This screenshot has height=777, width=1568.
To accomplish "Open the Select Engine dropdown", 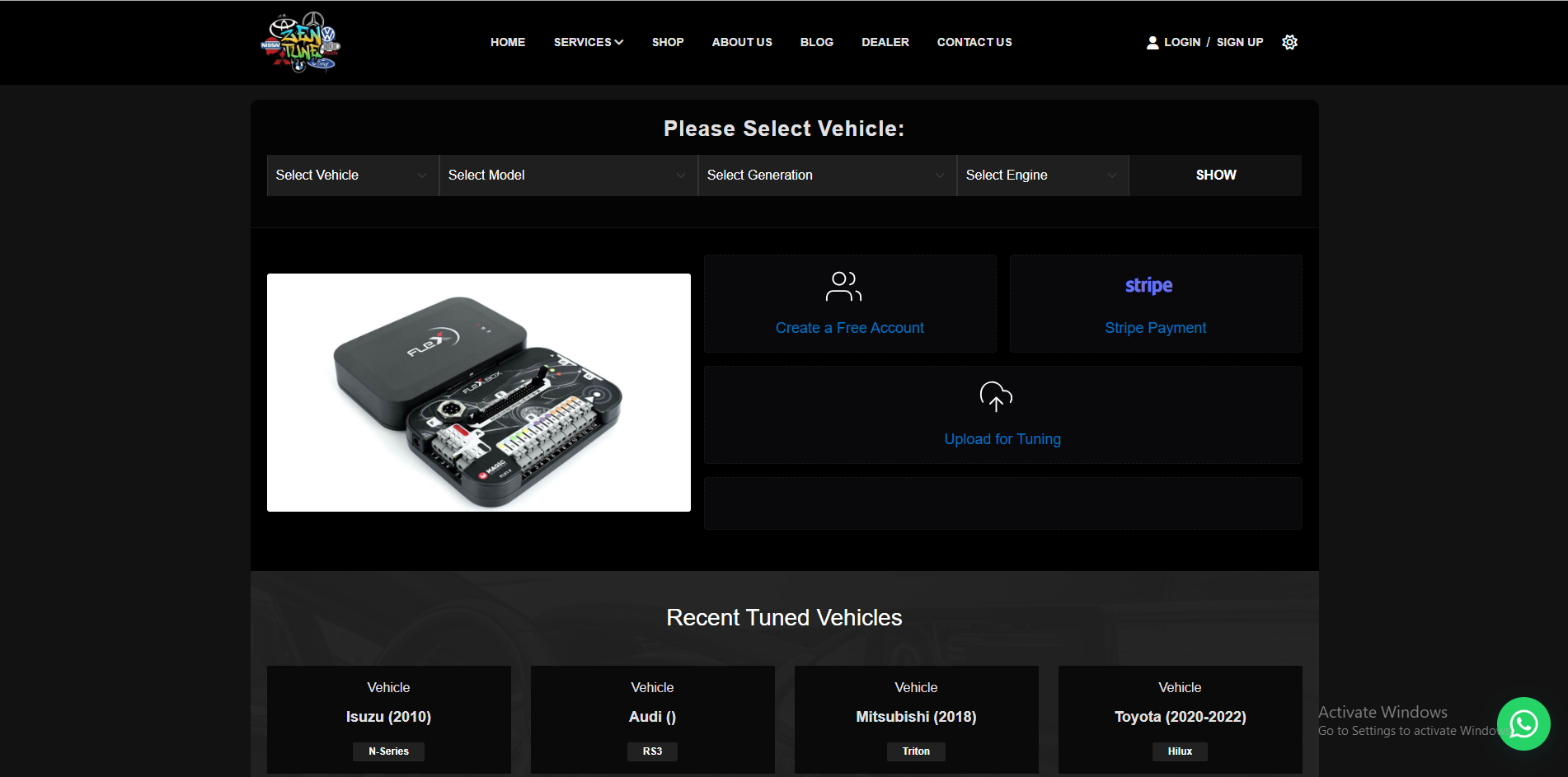I will [1042, 176].
